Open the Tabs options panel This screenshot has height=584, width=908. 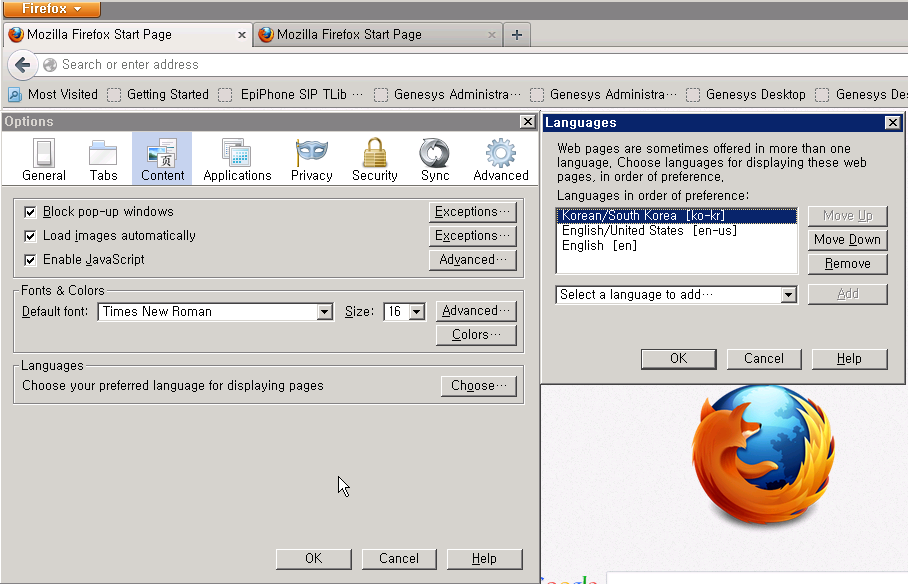pos(103,159)
